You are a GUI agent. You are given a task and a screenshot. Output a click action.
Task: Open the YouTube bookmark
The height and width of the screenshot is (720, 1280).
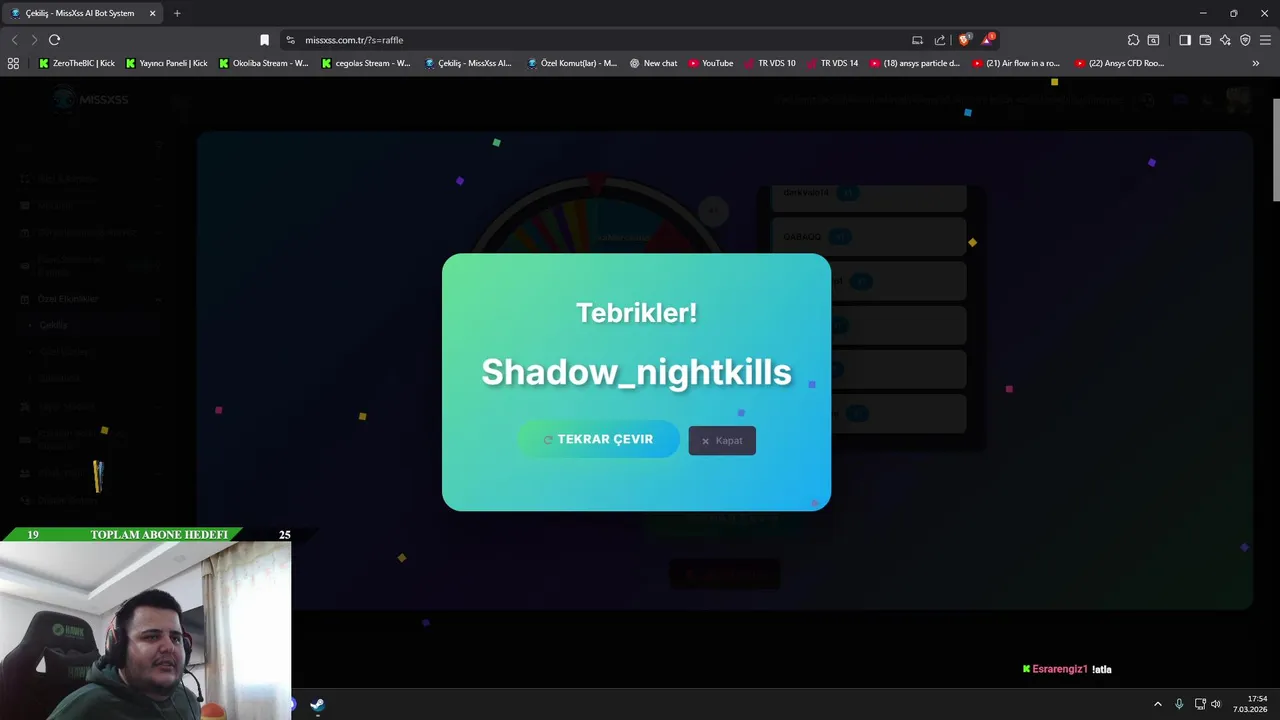[711, 63]
